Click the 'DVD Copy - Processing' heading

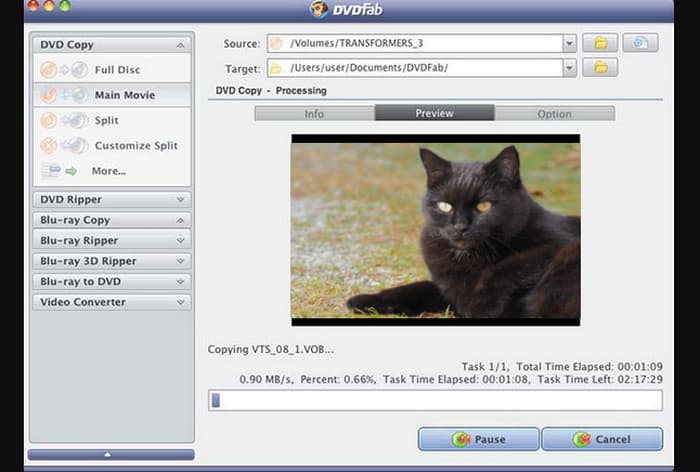[271, 91]
